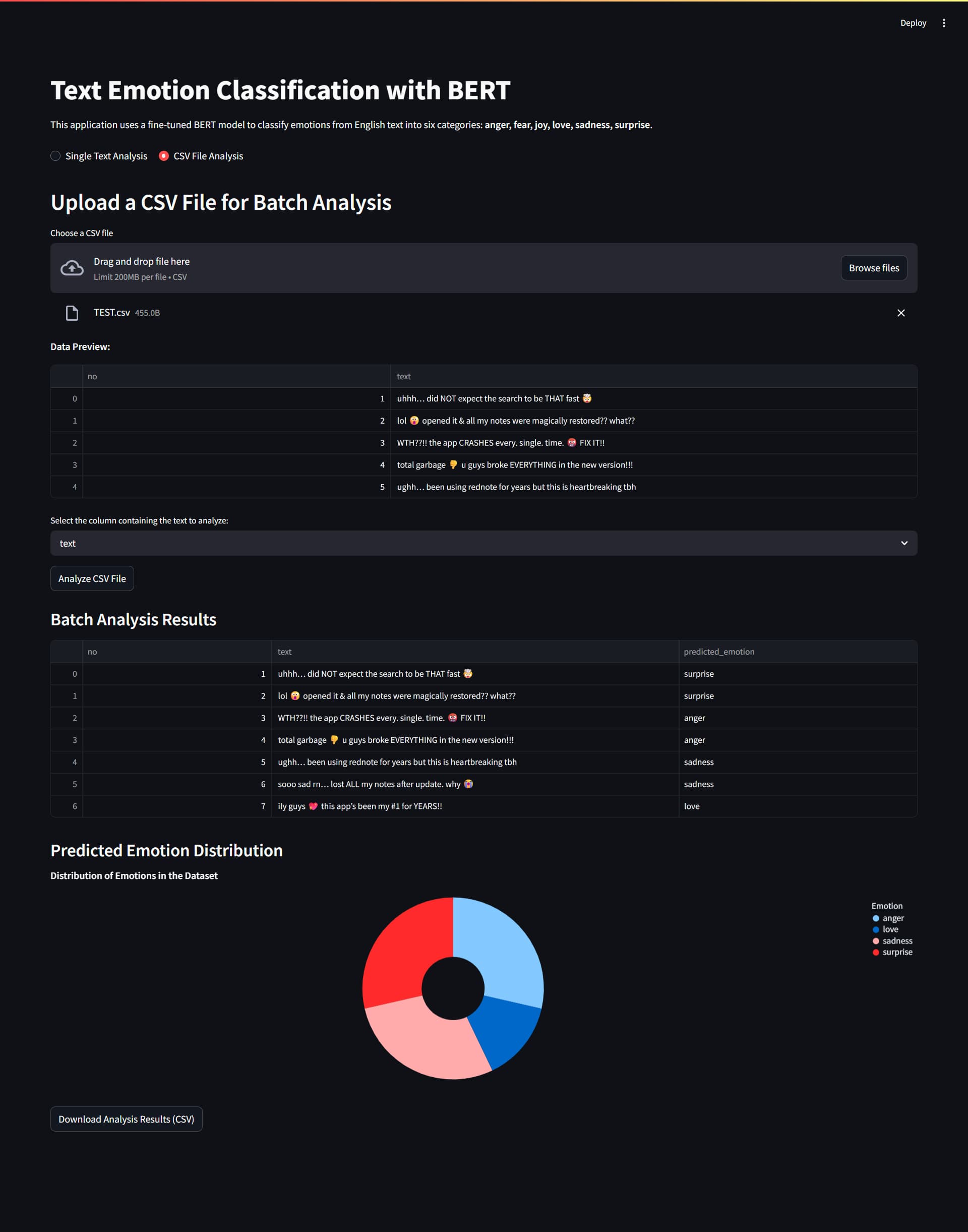Click the Browse files button

tap(873, 268)
